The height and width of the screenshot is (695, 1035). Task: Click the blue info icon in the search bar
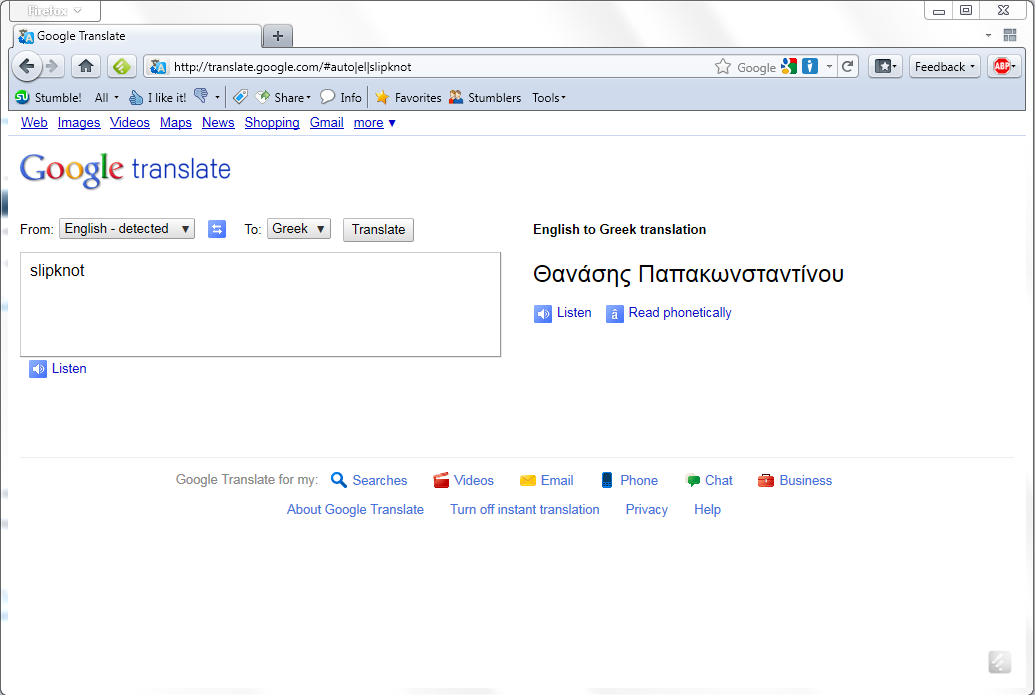[x=810, y=66]
